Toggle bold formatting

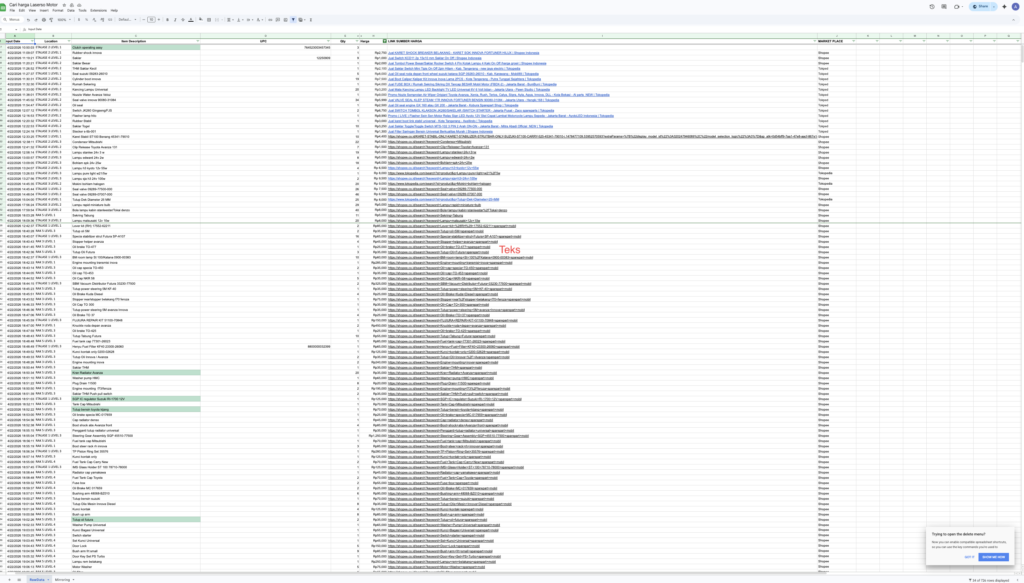click(x=167, y=20)
